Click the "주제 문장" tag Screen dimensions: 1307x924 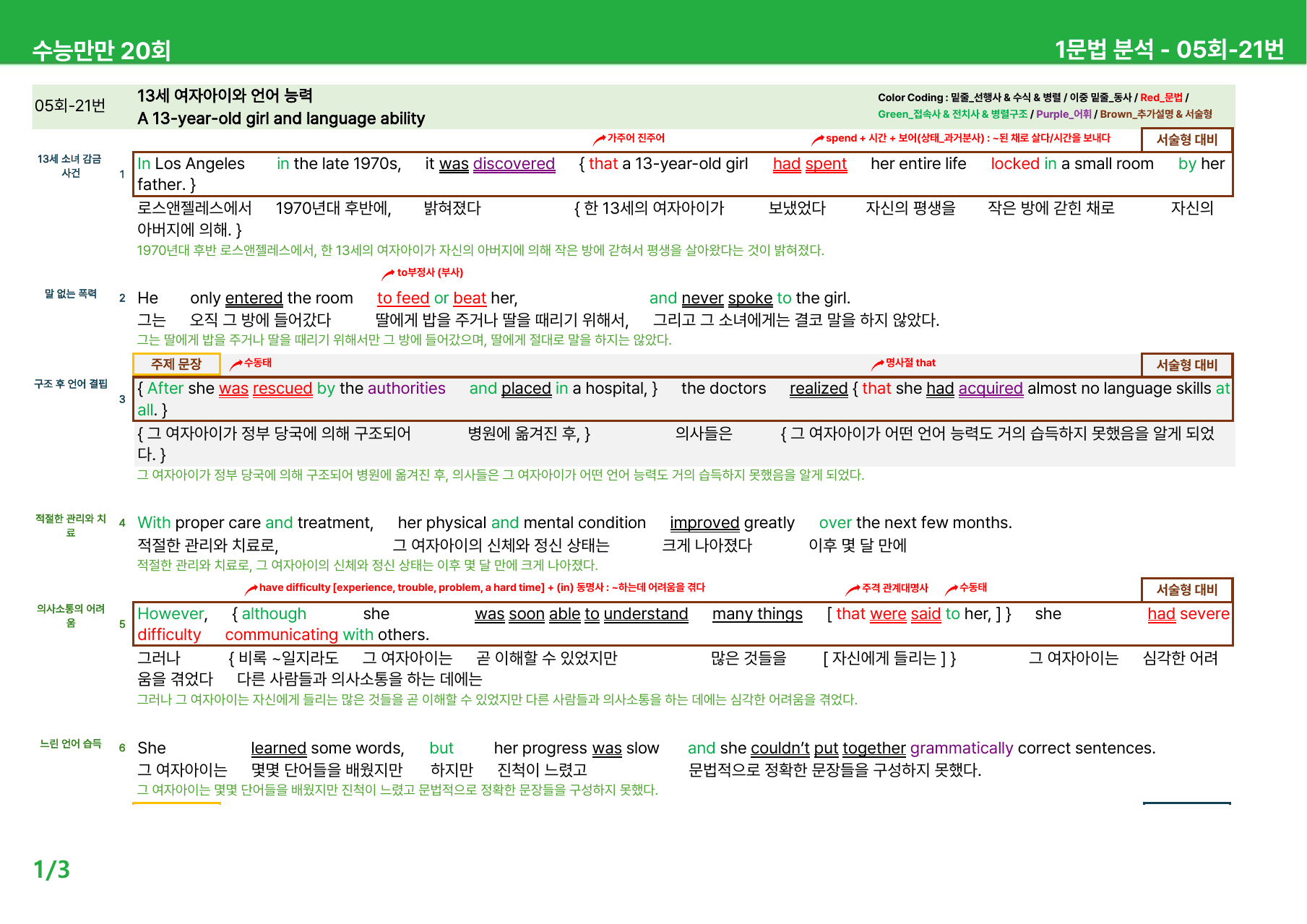tap(176, 364)
